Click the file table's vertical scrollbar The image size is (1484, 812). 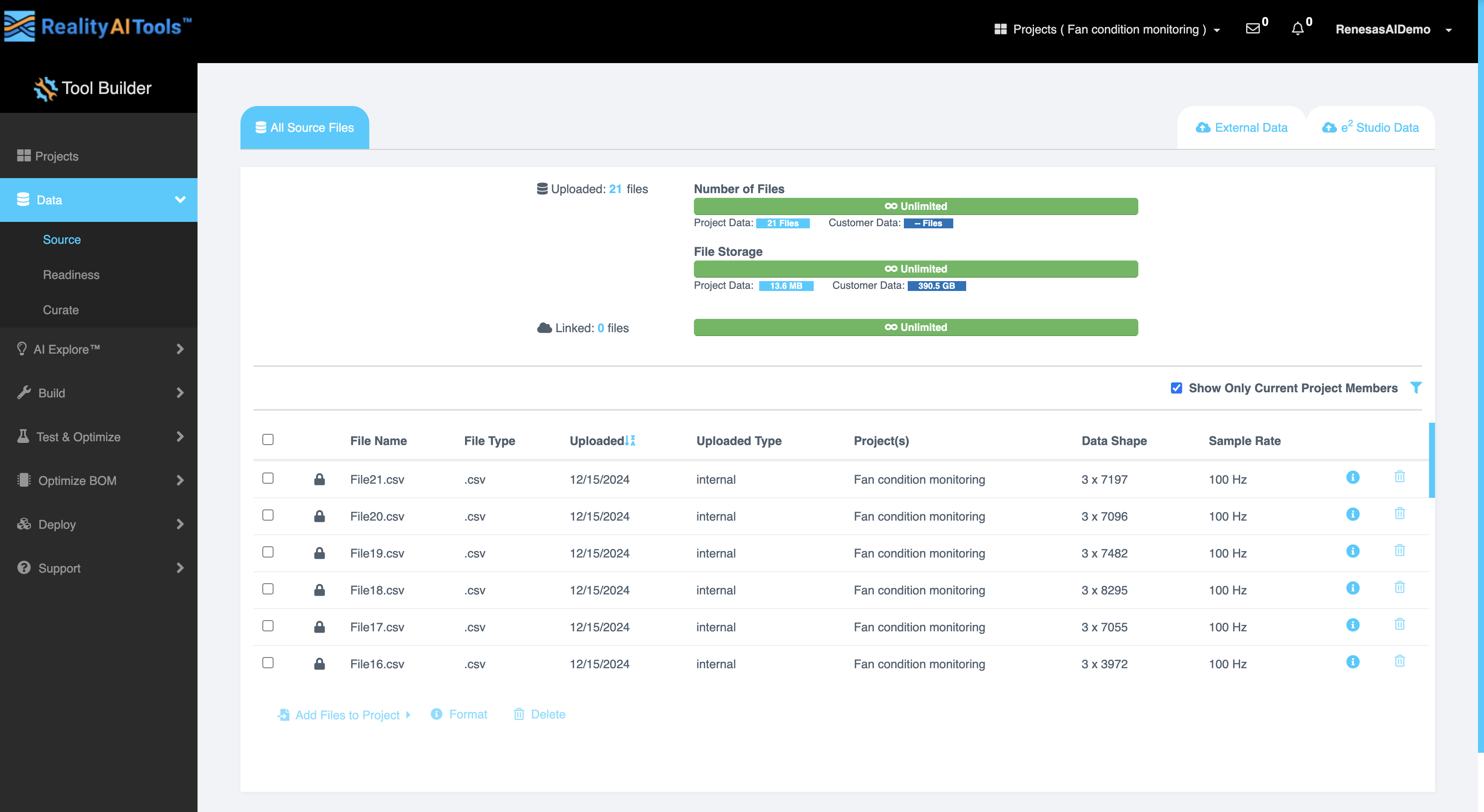click(x=1432, y=460)
